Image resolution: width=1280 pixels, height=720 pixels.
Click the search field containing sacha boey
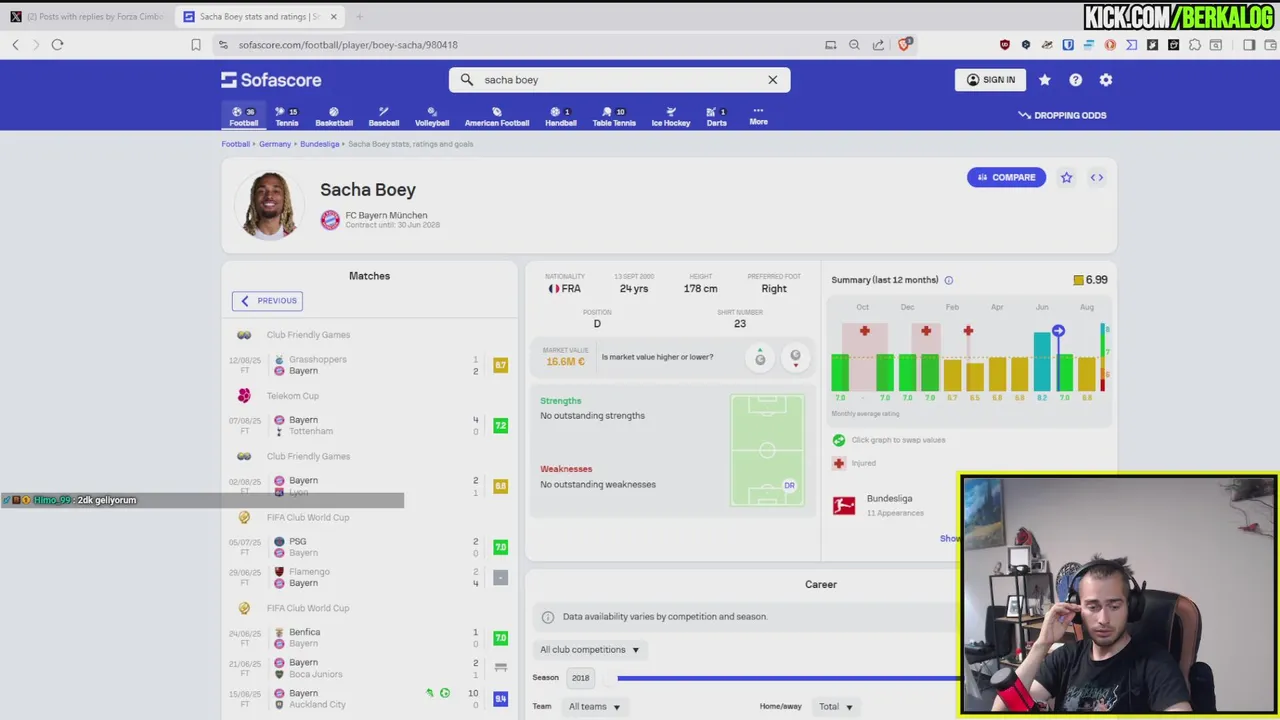[619, 80]
